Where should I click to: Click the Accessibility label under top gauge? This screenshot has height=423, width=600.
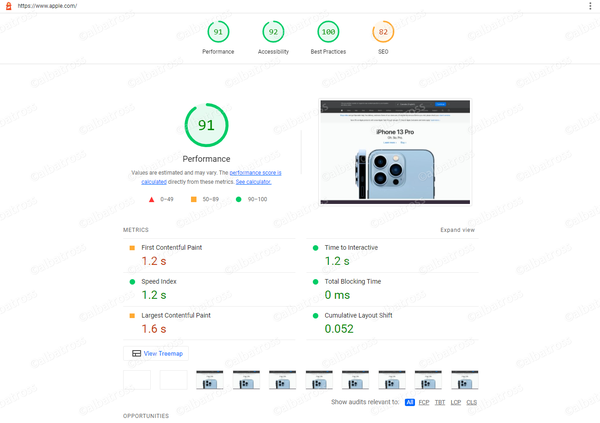273,52
